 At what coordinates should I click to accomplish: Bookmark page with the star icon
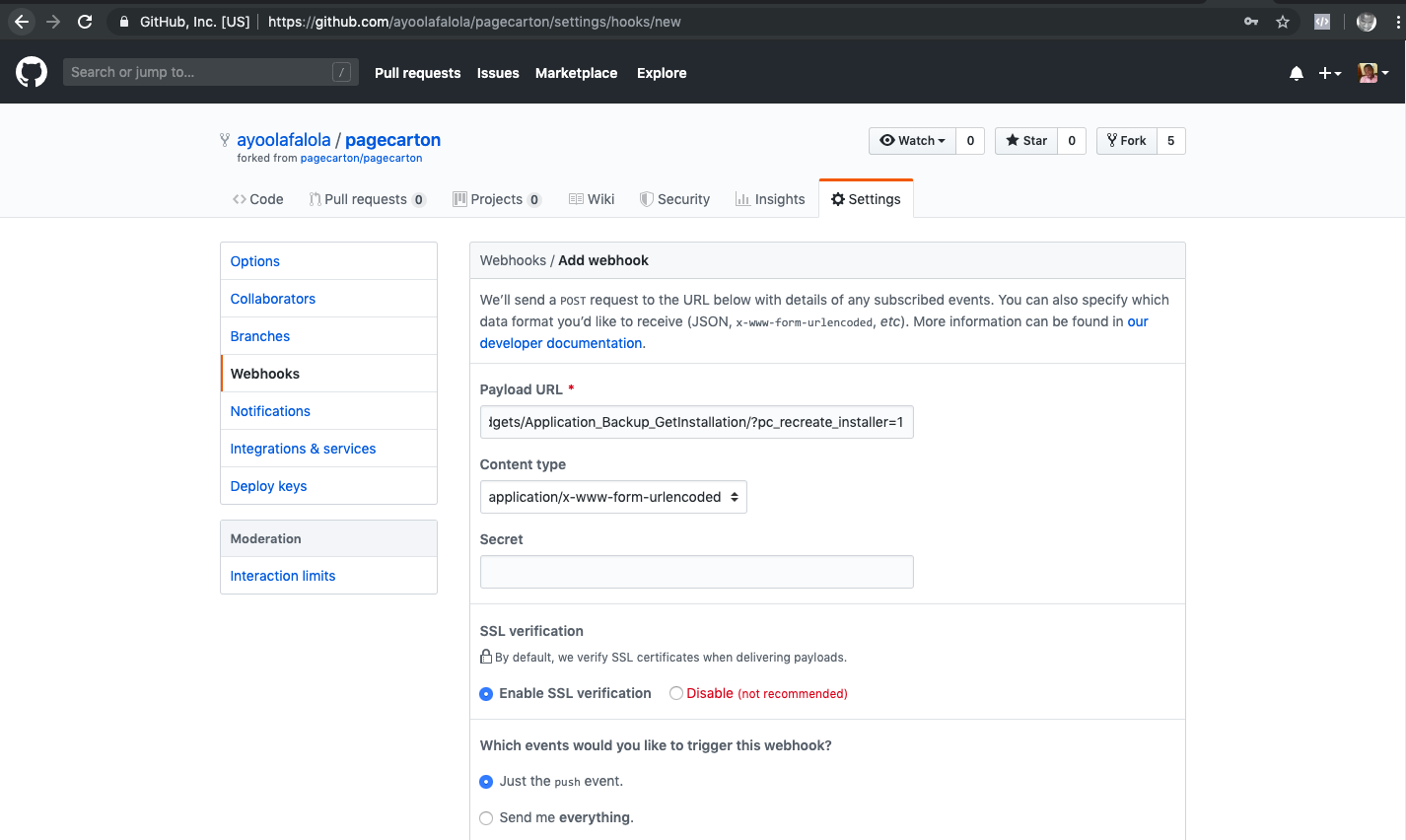pos(1283,22)
